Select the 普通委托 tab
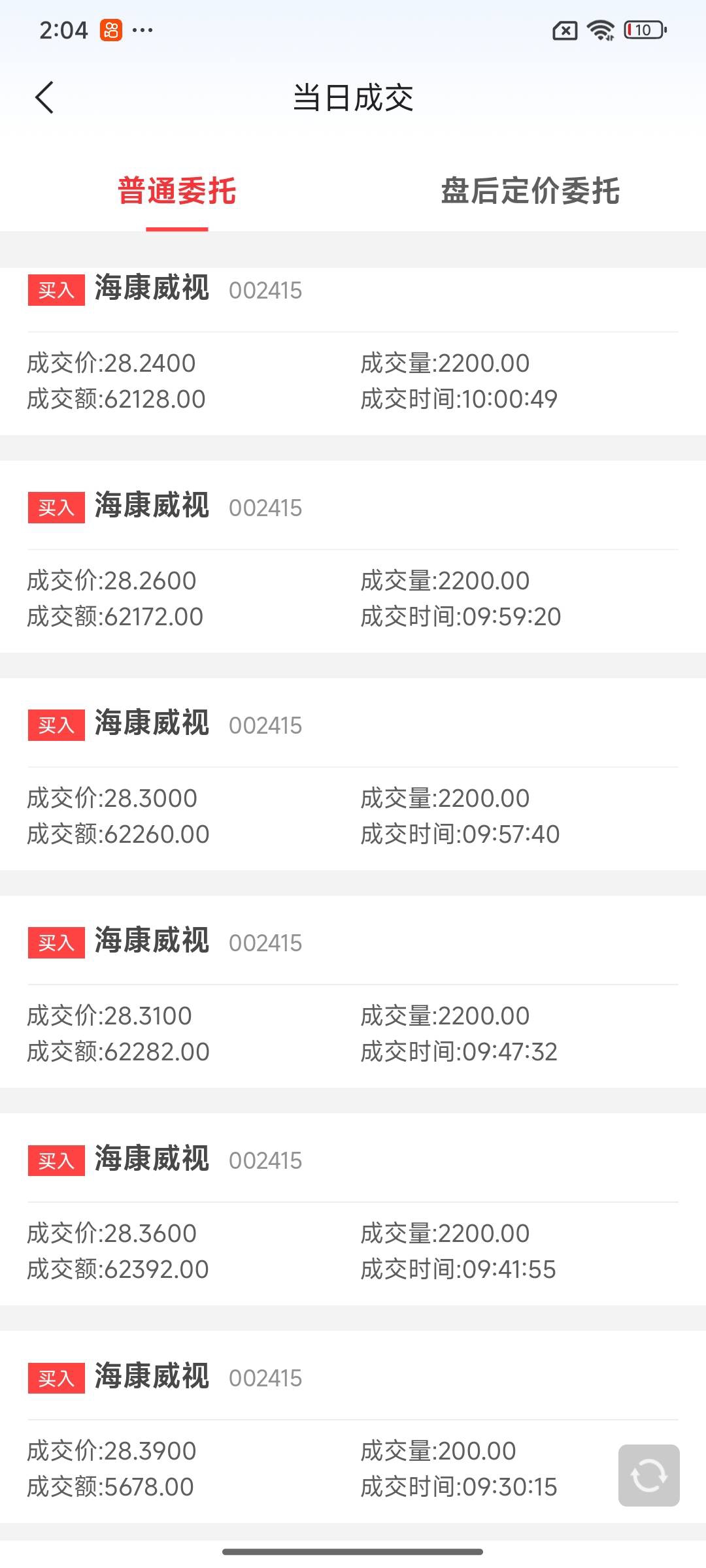This screenshot has width=706, height=1568. (x=176, y=191)
